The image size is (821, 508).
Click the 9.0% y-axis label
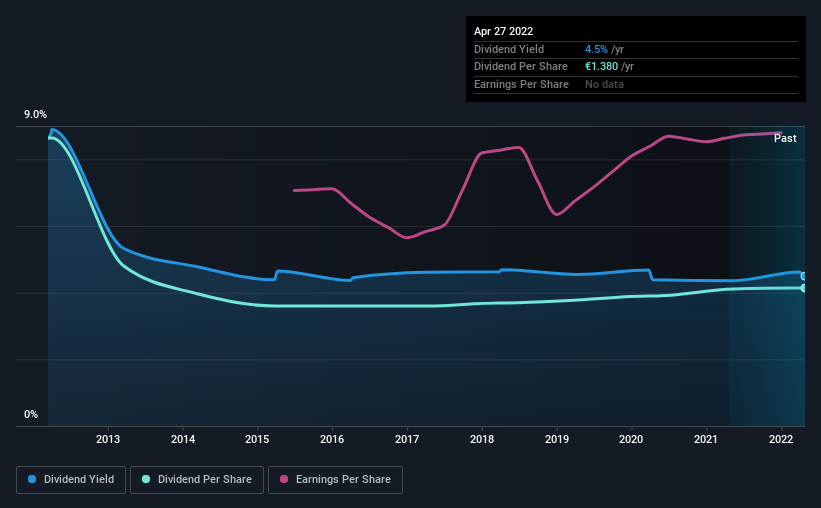click(x=35, y=115)
